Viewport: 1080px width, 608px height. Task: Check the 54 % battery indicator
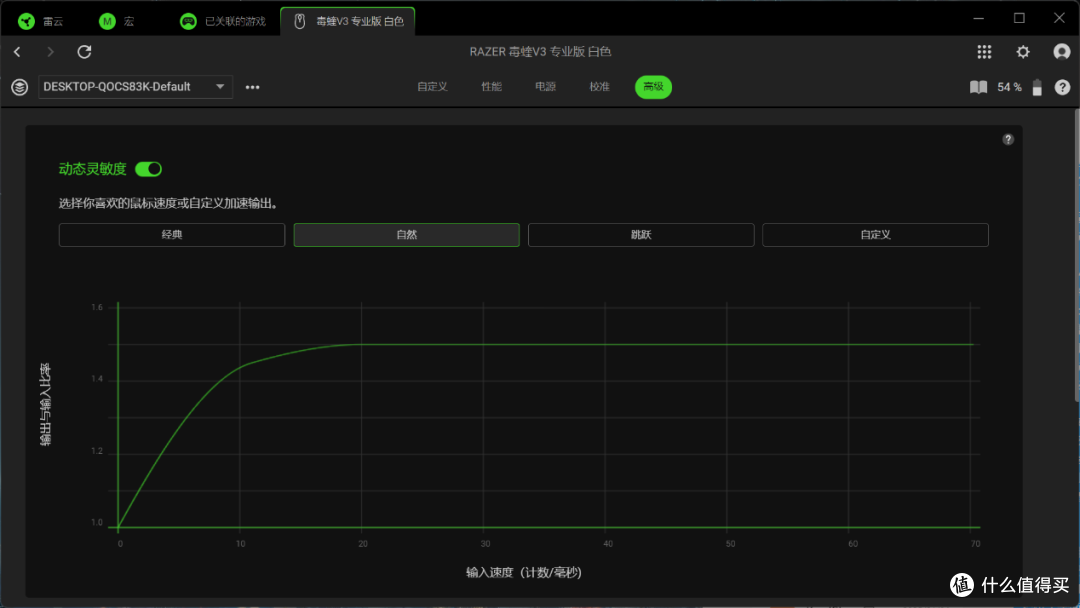1019,87
